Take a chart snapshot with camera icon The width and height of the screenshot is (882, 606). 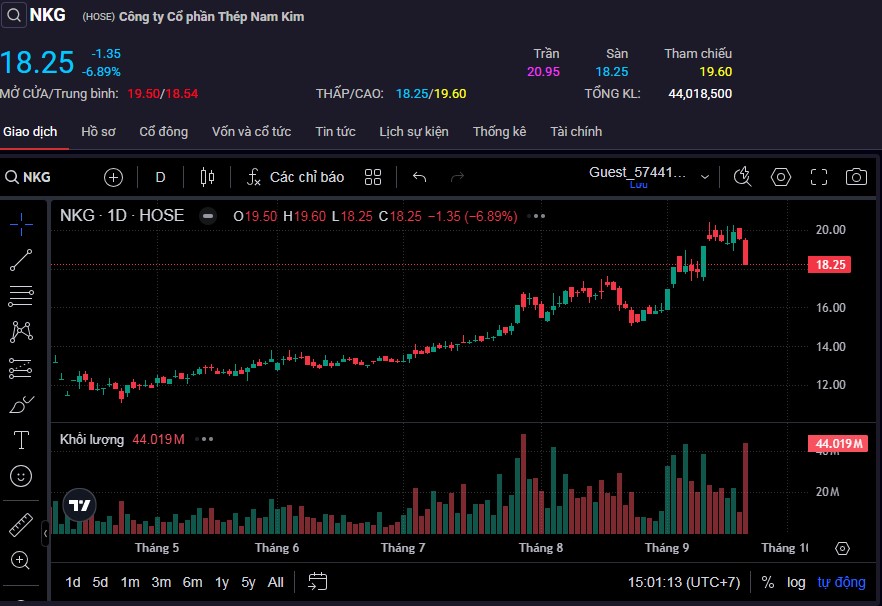tap(856, 177)
